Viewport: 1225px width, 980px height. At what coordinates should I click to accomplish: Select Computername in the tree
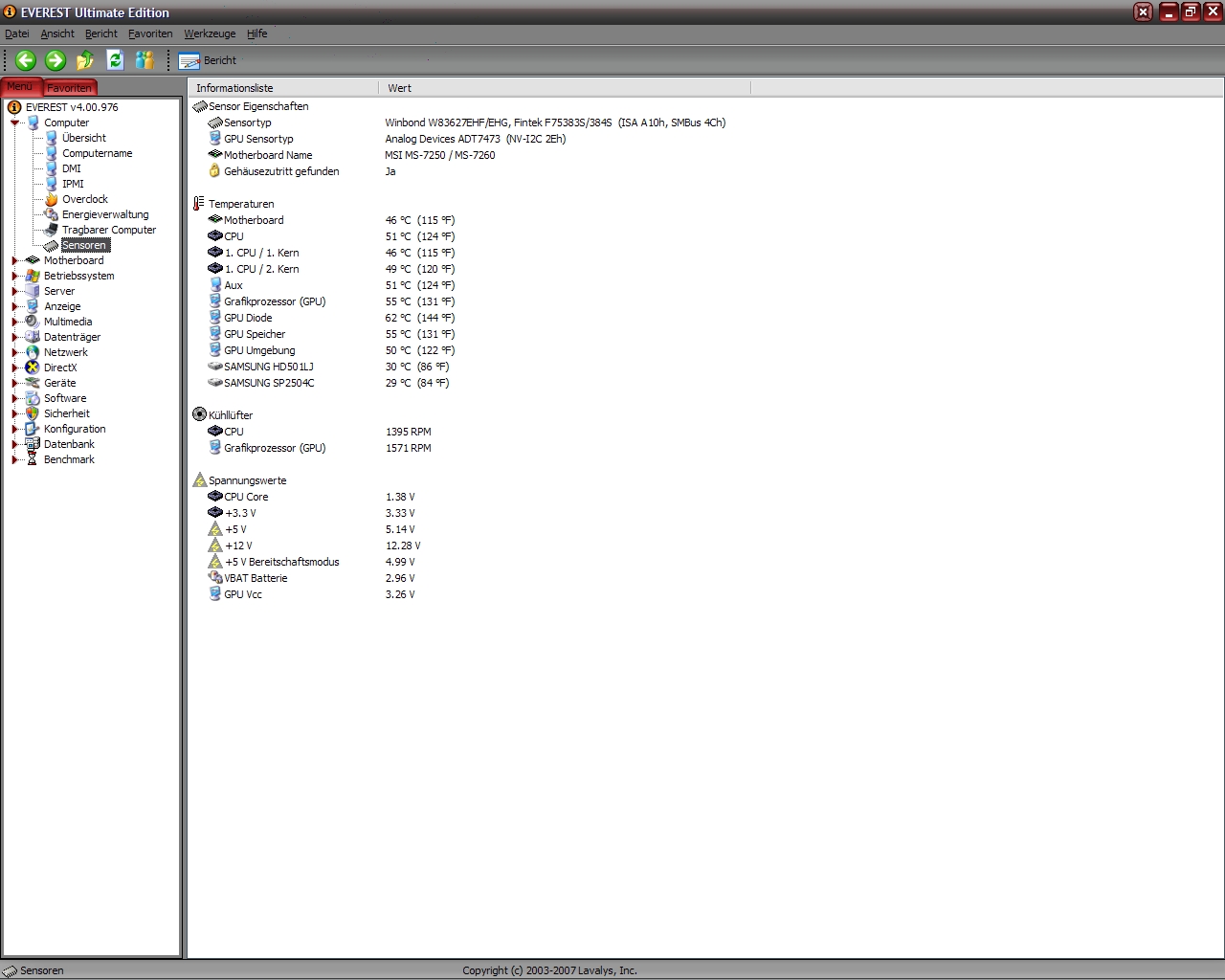point(98,153)
